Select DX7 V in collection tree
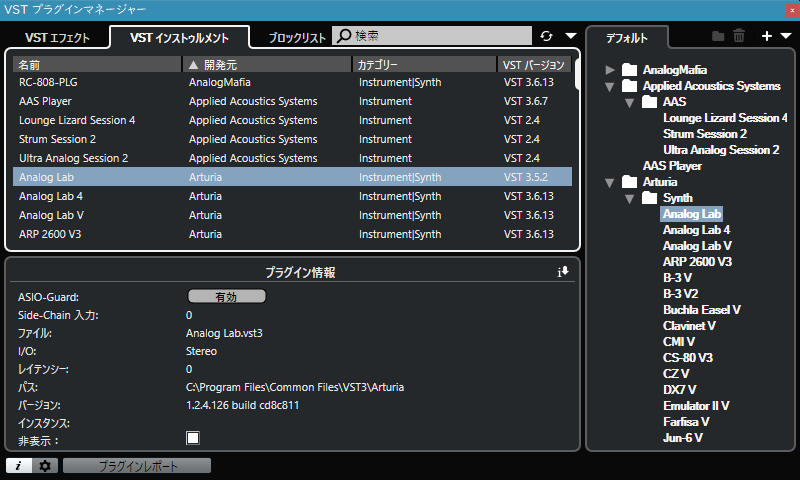The width and height of the screenshot is (800, 480). [x=679, y=390]
